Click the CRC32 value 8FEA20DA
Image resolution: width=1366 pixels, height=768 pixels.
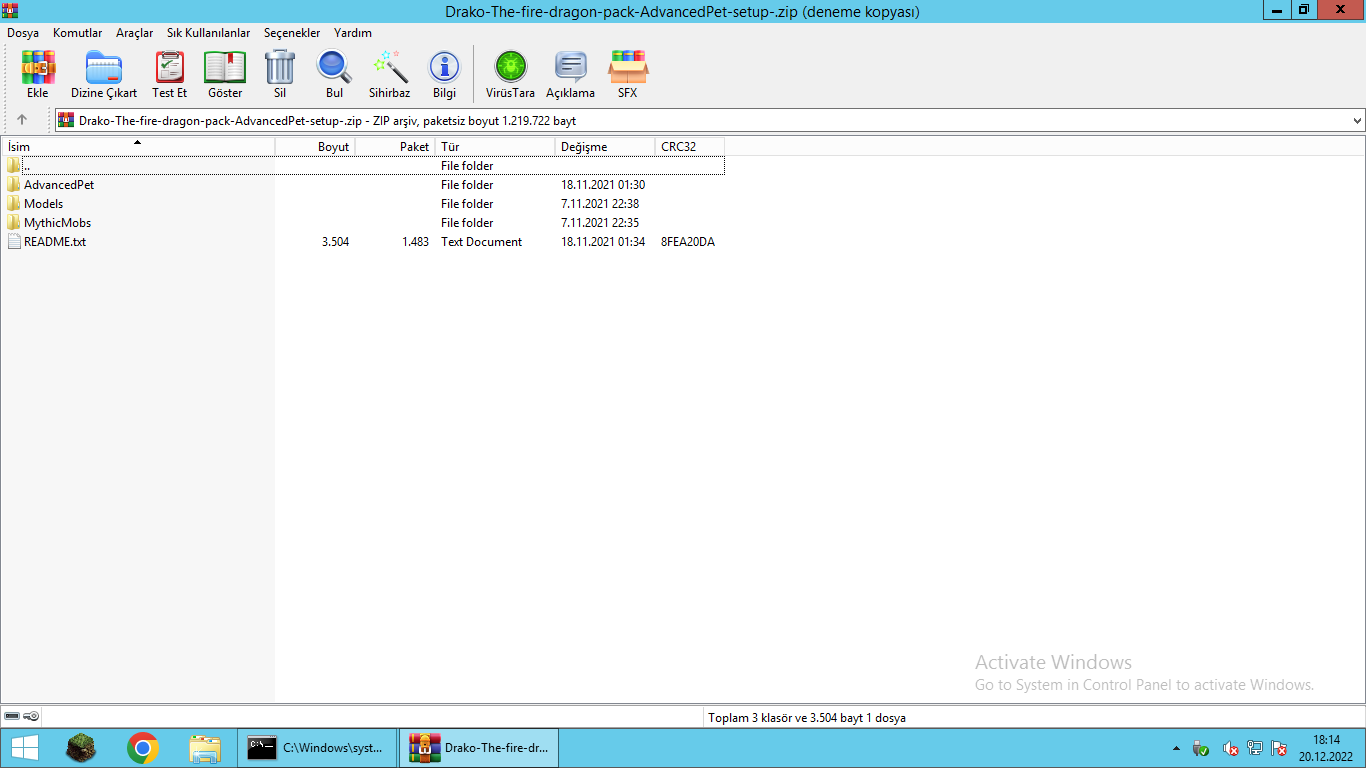[x=688, y=242]
